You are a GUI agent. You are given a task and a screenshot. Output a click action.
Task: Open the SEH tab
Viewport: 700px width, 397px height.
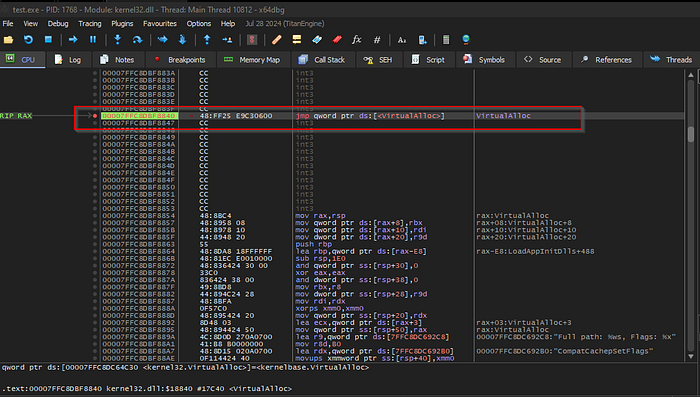tap(379, 59)
